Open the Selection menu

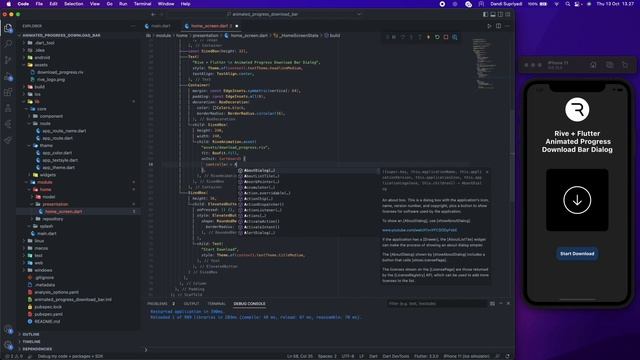[73, 4]
